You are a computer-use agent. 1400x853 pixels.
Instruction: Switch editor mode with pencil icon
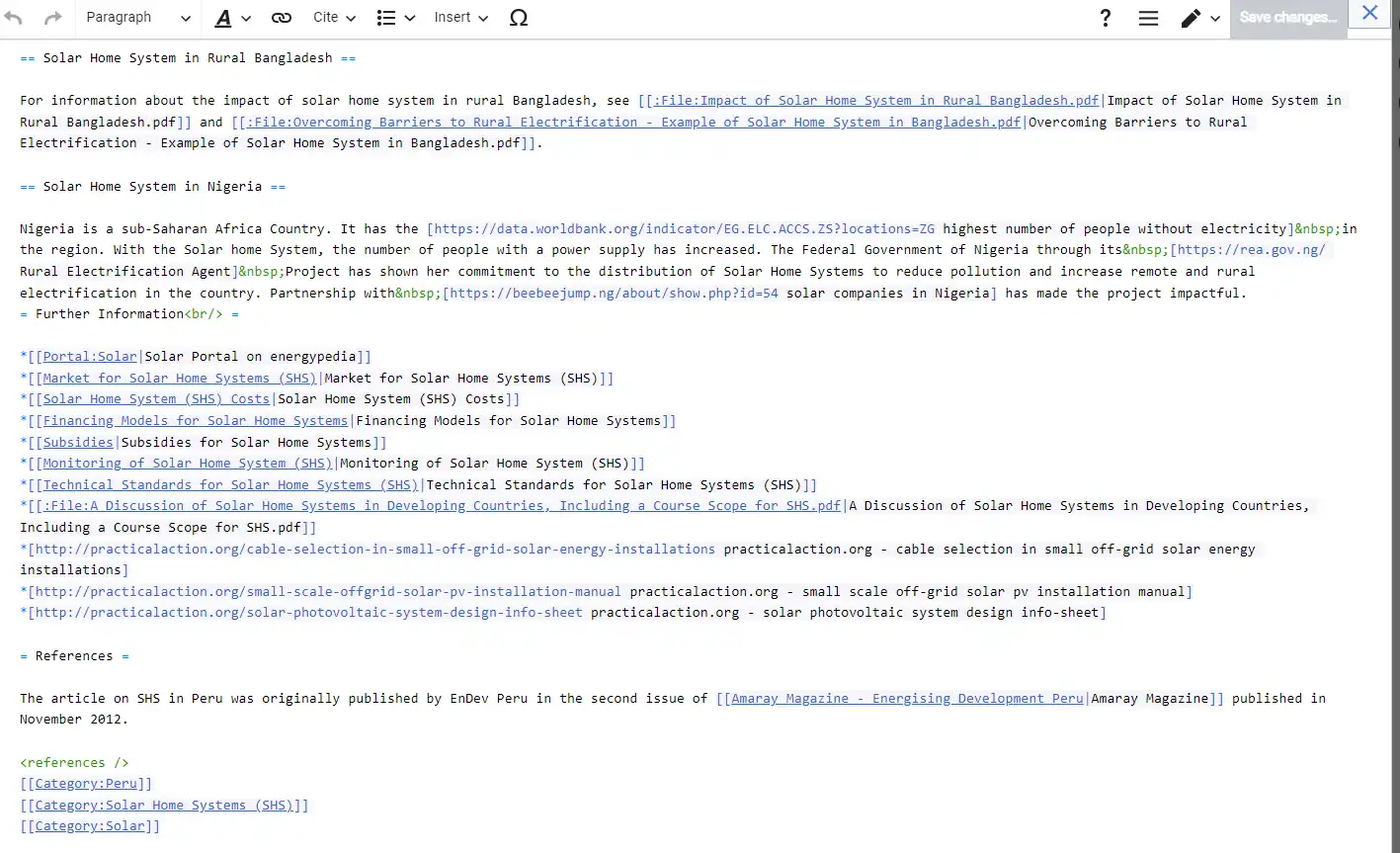pyautogui.click(x=1200, y=18)
